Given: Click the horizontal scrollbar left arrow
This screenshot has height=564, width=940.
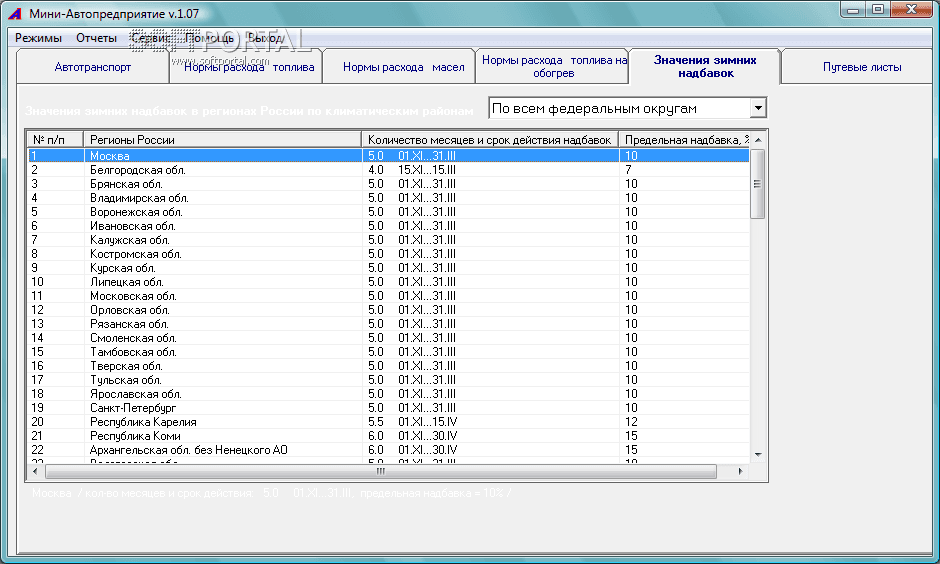Looking at the screenshot, I should click(35, 472).
